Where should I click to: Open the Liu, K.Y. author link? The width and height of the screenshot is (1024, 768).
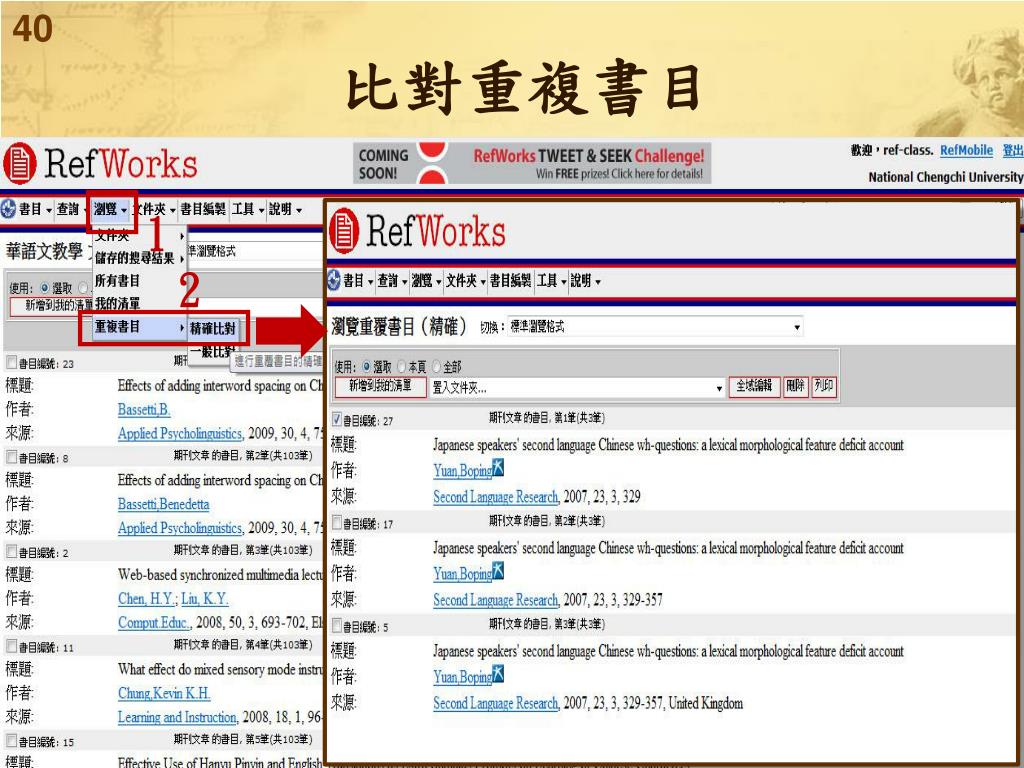click(x=204, y=599)
